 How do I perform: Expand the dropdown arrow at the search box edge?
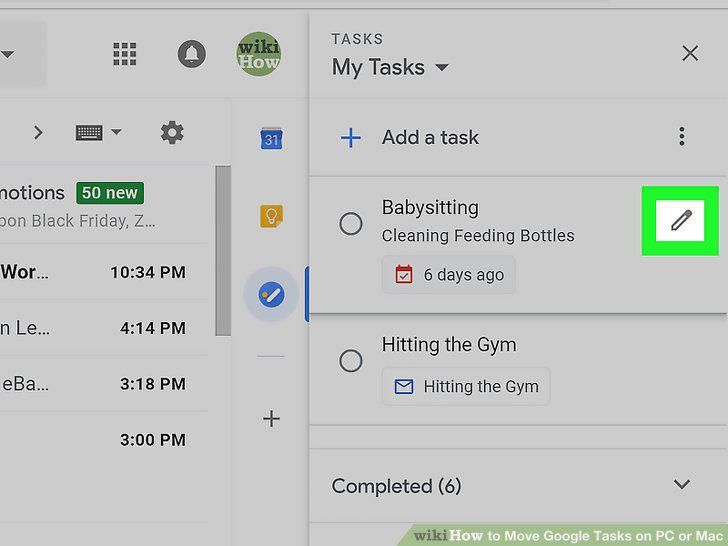6,54
